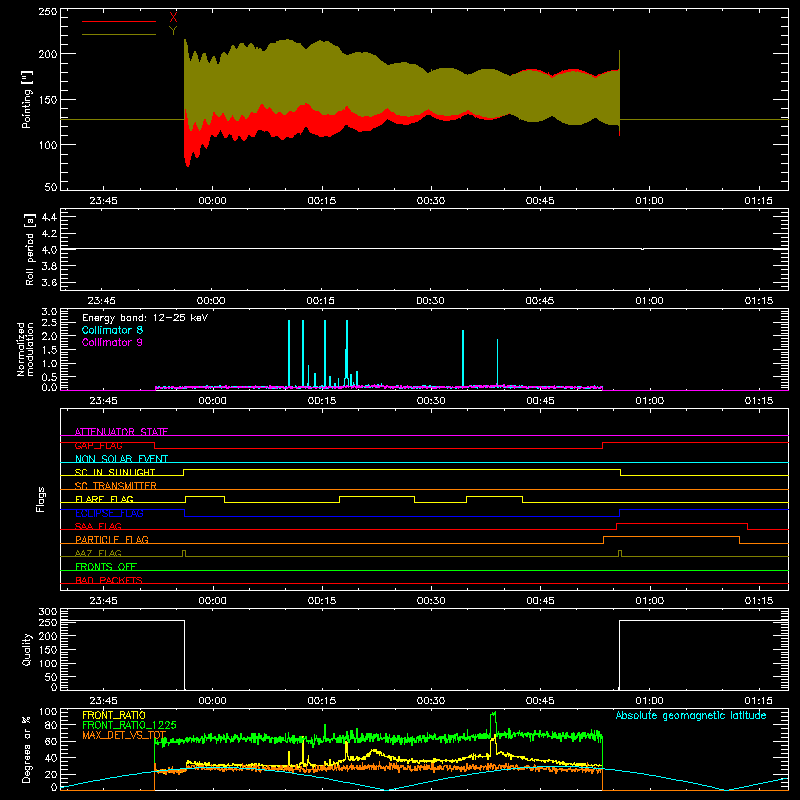This screenshot has width=800, height=800.
Task: Click the 4.0 tick on Roll period axis
Action: coord(49,250)
